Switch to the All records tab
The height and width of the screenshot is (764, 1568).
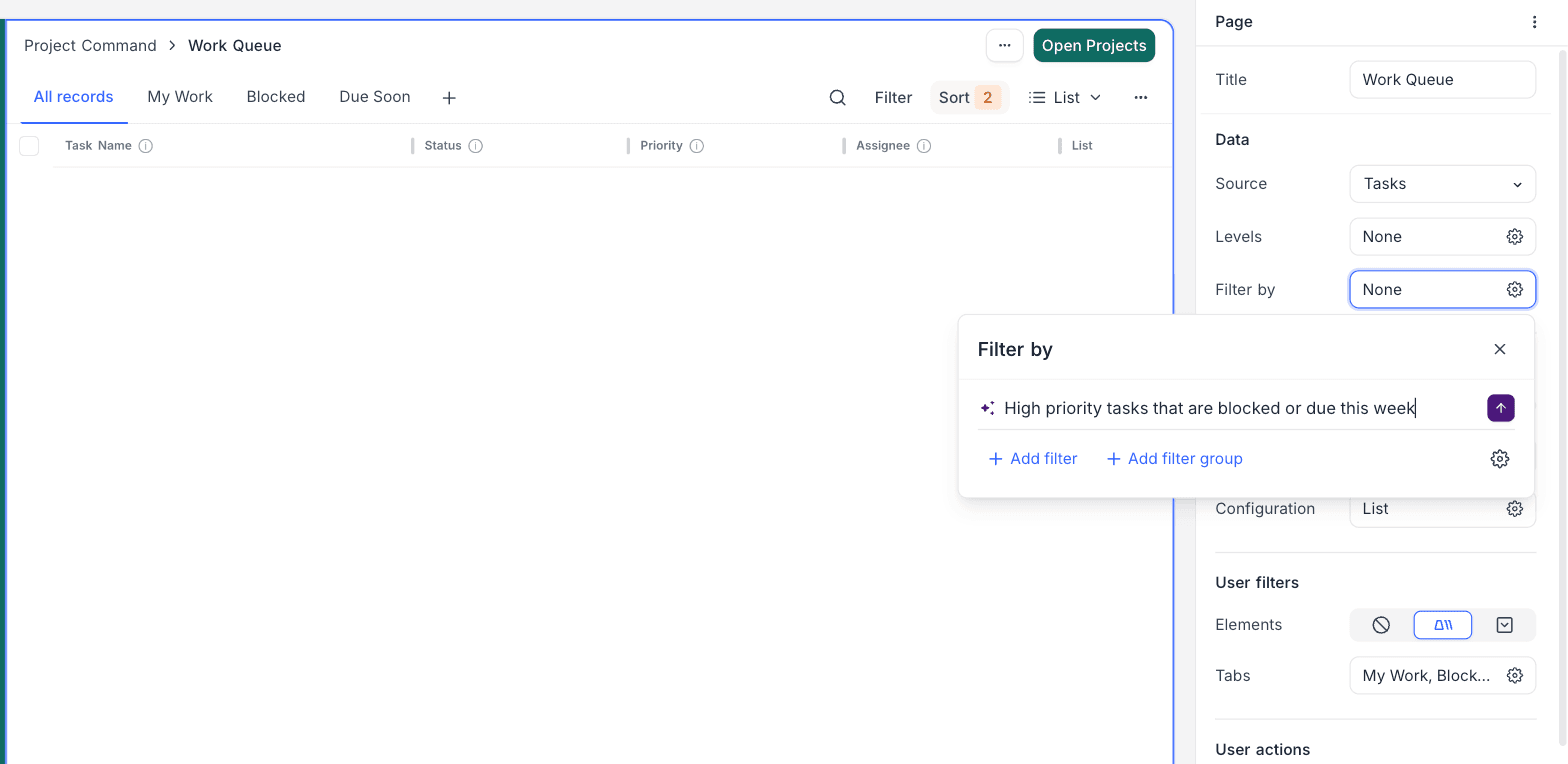pyautogui.click(x=73, y=97)
